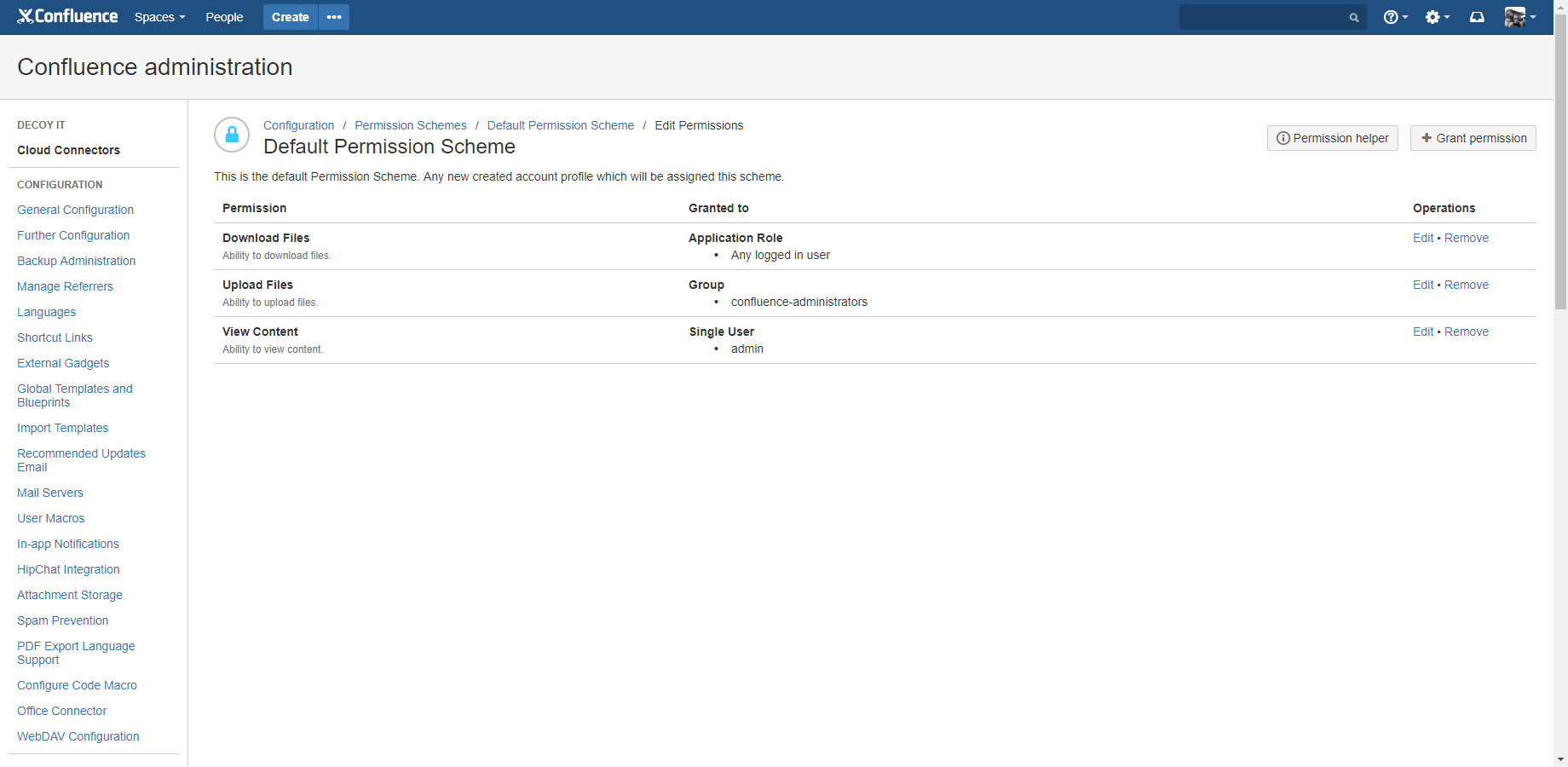Click the 'admin' single user entry
The height and width of the screenshot is (767, 1568).
[x=747, y=349]
